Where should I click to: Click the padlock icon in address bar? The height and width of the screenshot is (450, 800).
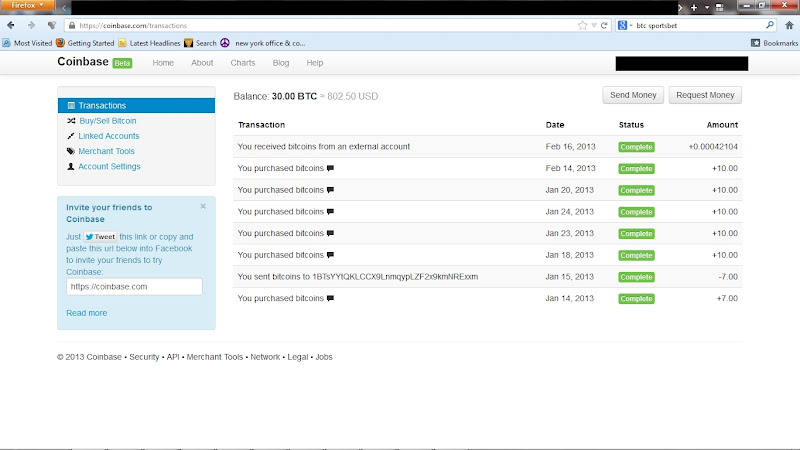tap(72, 26)
